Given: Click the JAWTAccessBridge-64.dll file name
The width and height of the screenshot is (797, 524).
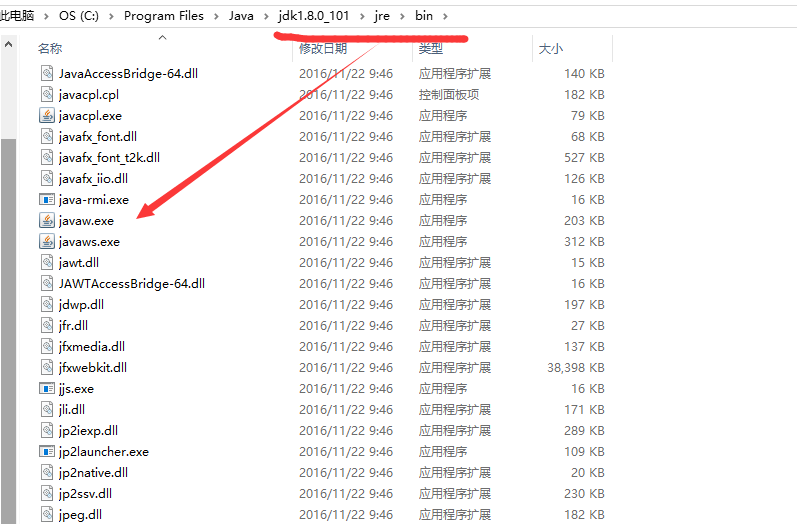Looking at the screenshot, I should pyautogui.click(x=132, y=283).
